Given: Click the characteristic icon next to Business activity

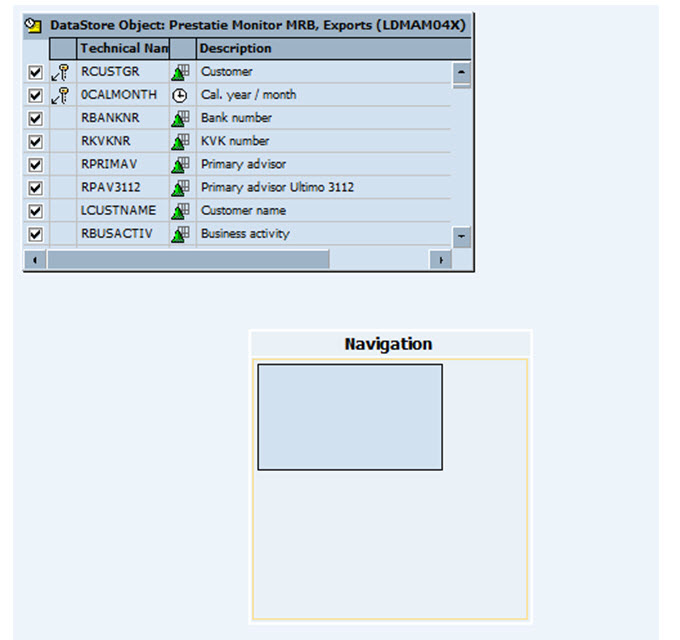Looking at the screenshot, I should click(180, 234).
